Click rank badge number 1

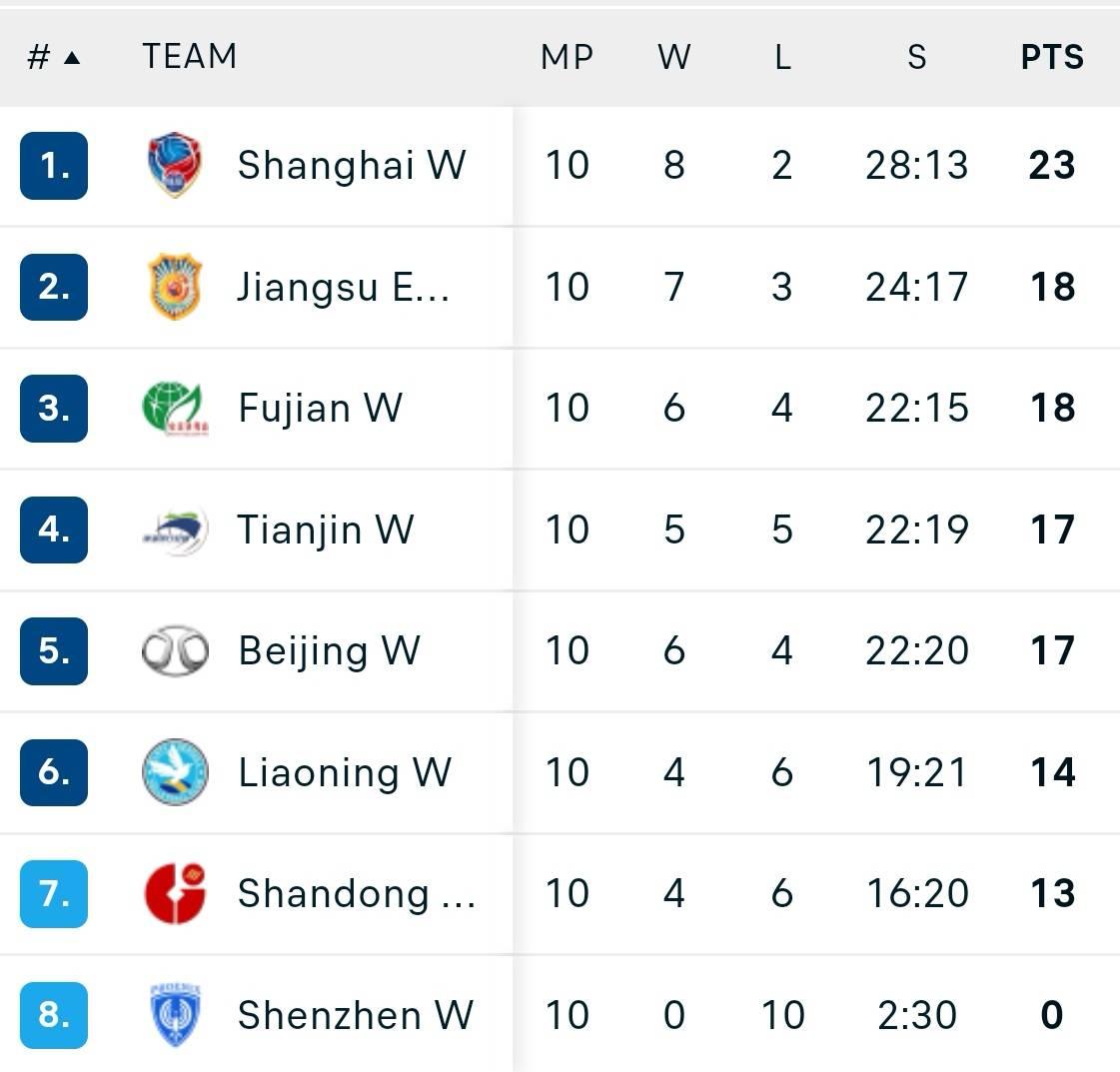(x=54, y=165)
